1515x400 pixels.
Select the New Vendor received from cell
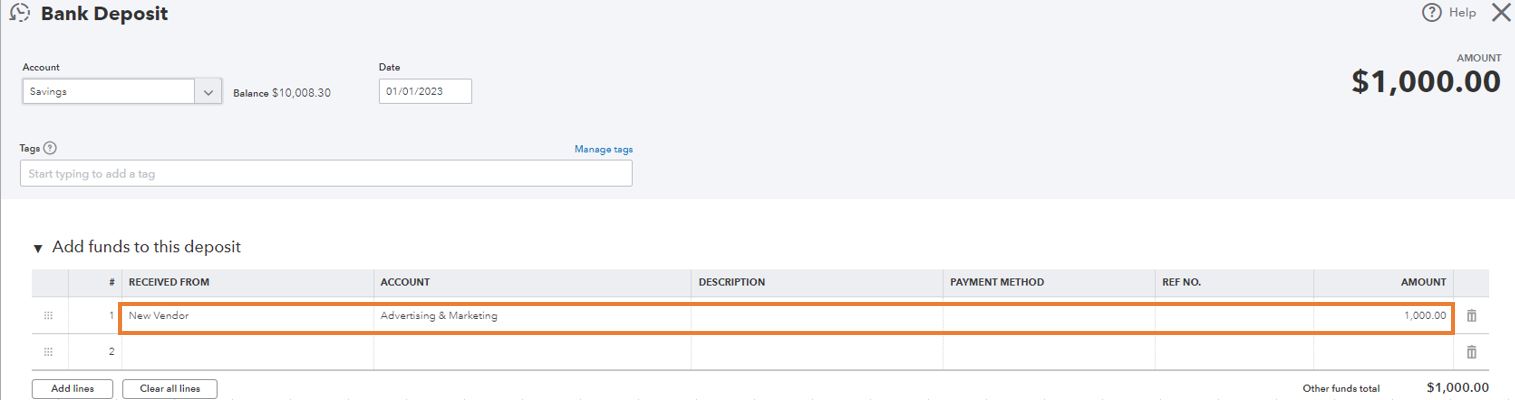pos(246,316)
